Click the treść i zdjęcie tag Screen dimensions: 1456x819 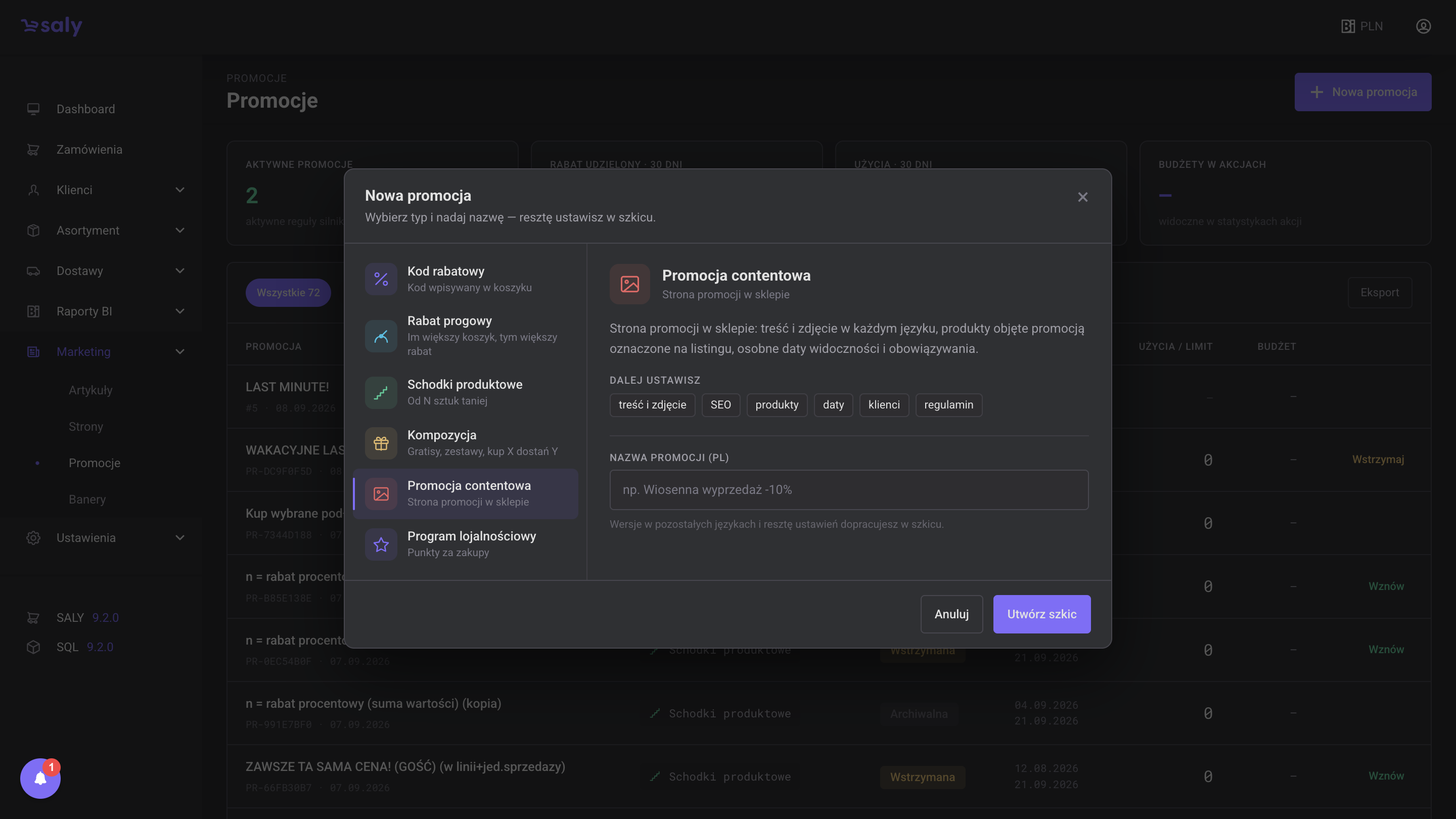coord(652,404)
